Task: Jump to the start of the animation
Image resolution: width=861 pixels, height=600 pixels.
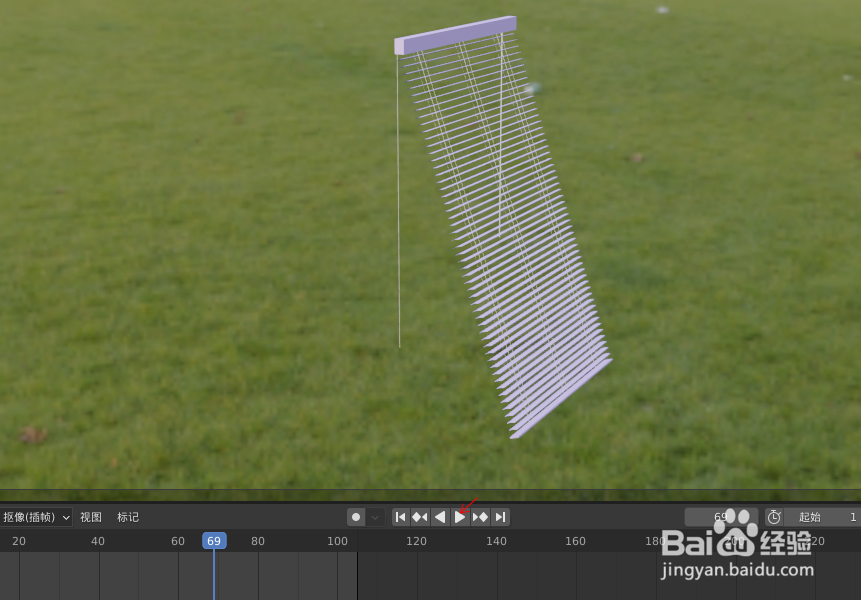Action: click(x=400, y=517)
